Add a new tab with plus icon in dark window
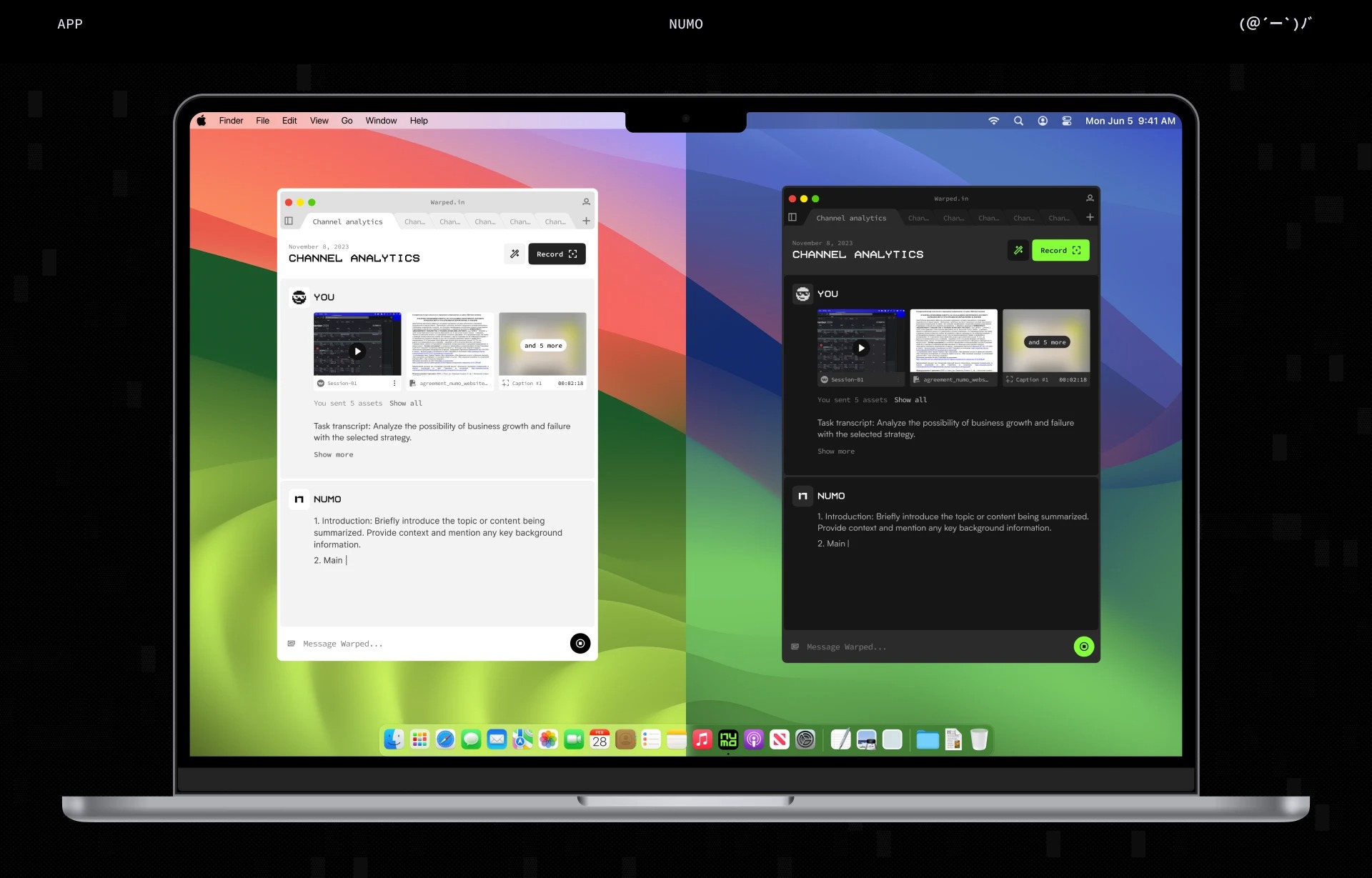The image size is (1372, 878). click(1090, 217)
